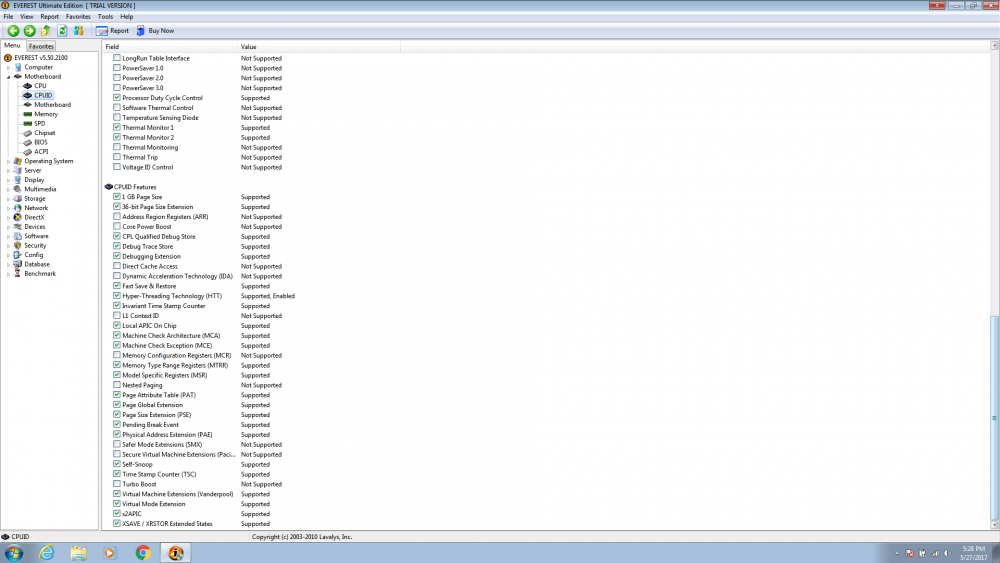
Task: Click the Field column header
Action: click(x=170, y=47)
